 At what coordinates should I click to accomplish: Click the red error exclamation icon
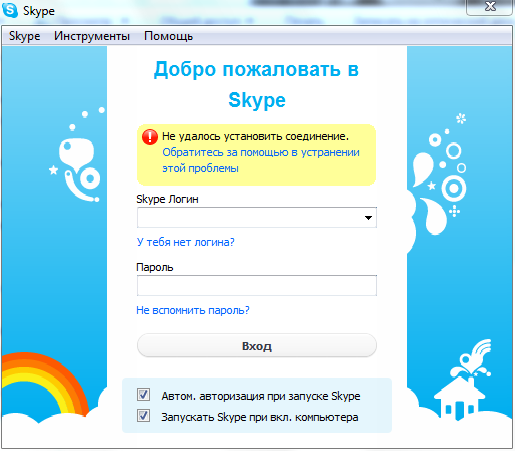coord(150,137)
